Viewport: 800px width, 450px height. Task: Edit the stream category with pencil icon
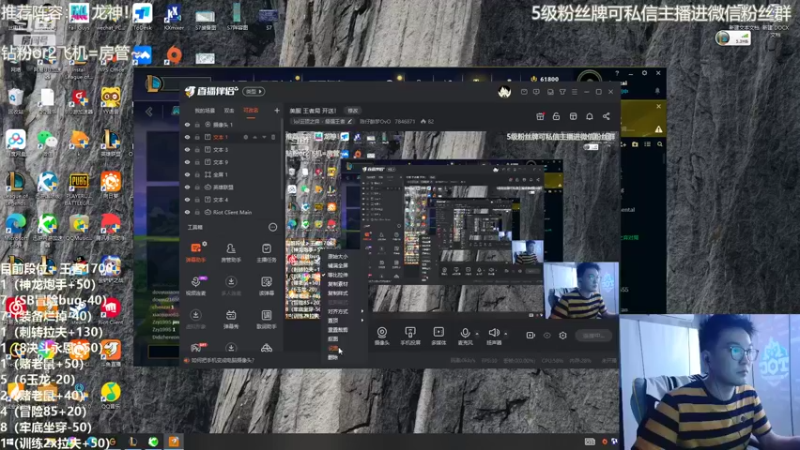[x=350, y=121]
